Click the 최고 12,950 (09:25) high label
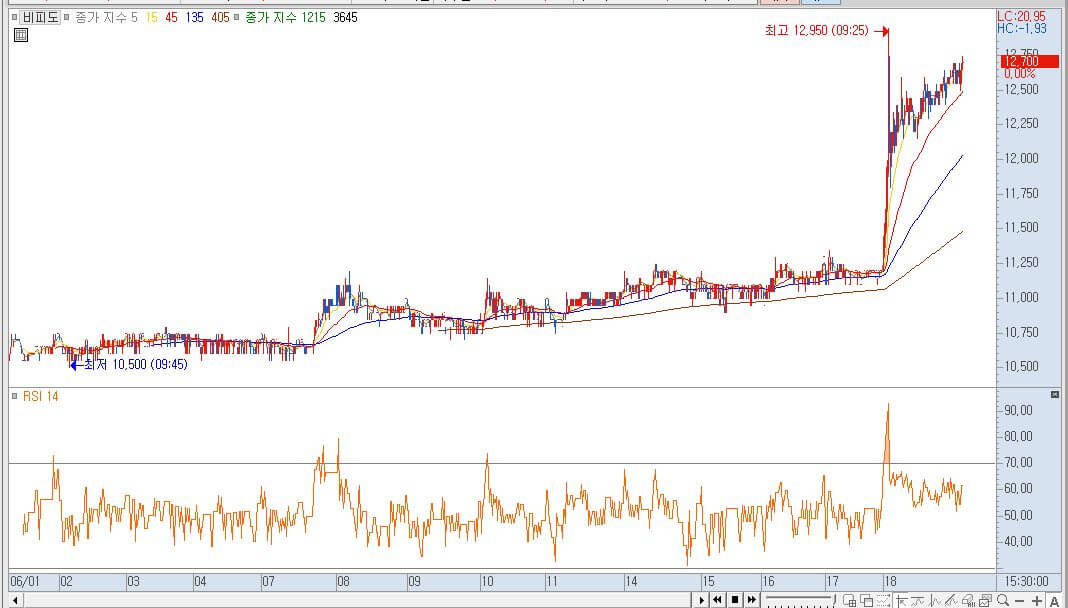The image size is (1068, 608). [x=817, y=31]
